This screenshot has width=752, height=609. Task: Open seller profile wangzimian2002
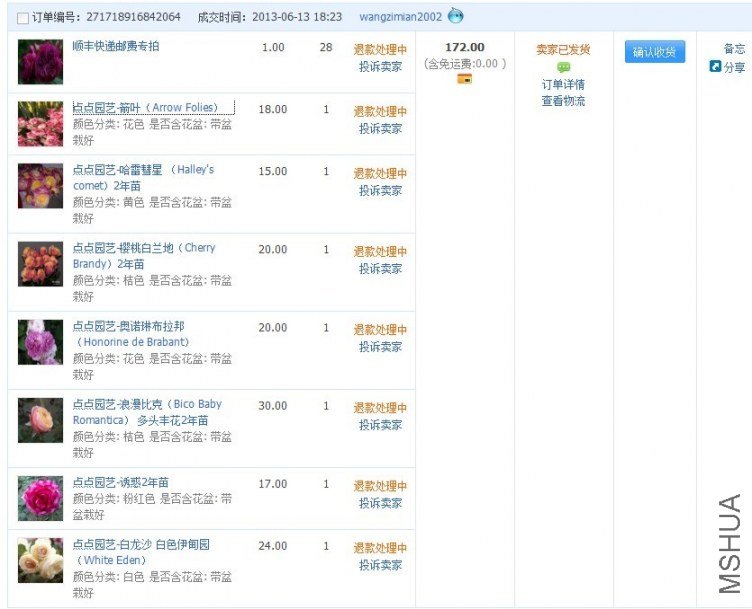400,17
